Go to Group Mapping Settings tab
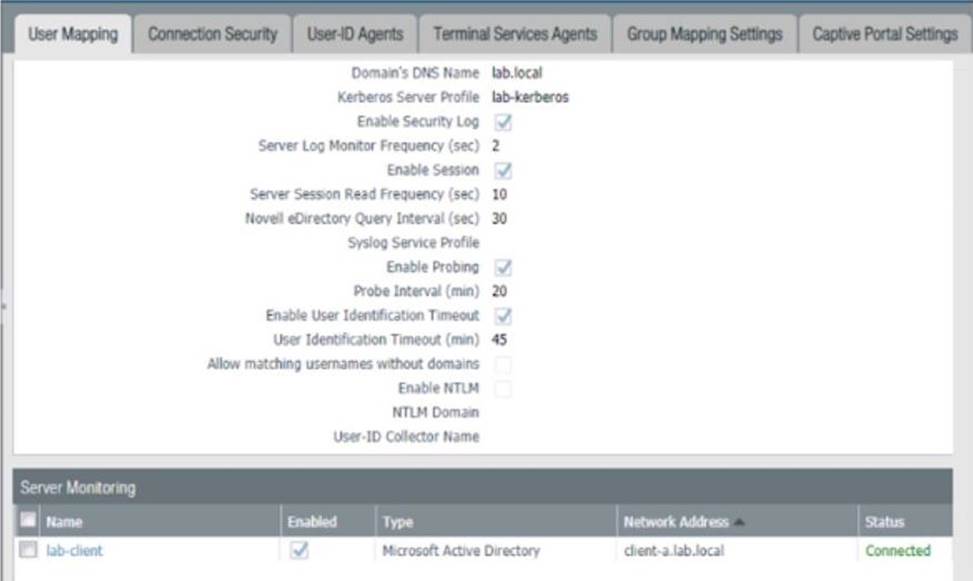The image size is (973, 581). (704, 34)
